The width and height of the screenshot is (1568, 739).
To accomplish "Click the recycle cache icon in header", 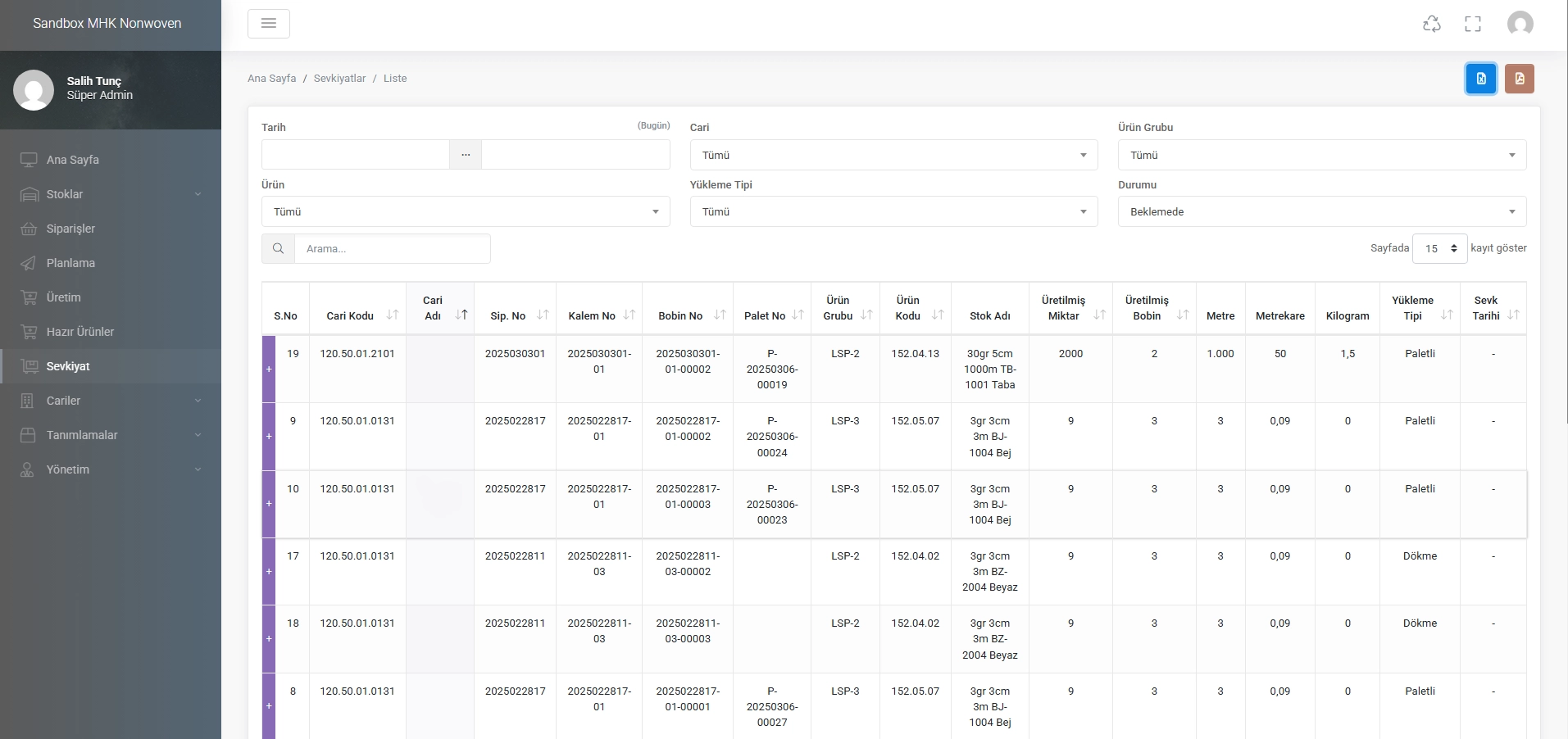I will (x=1431, y=24).
